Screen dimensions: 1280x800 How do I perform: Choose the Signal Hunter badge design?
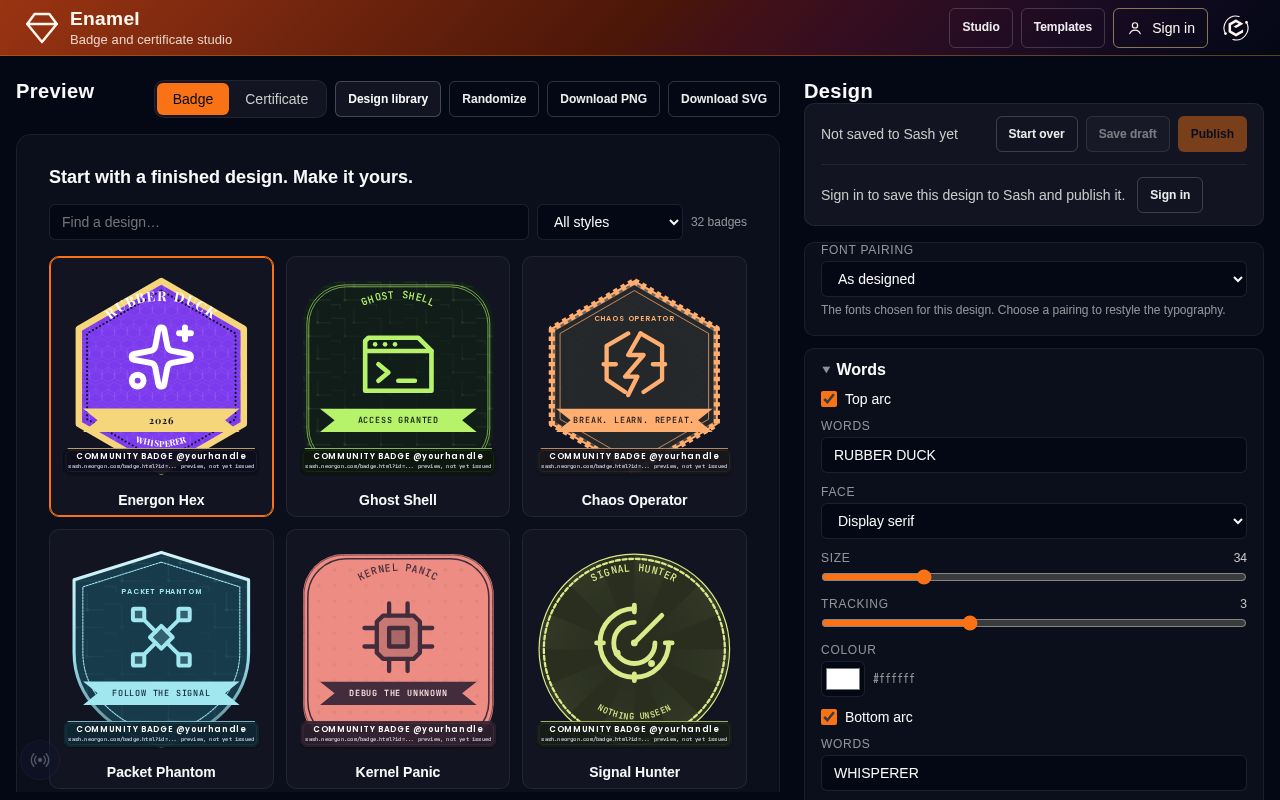coord(634,659)
